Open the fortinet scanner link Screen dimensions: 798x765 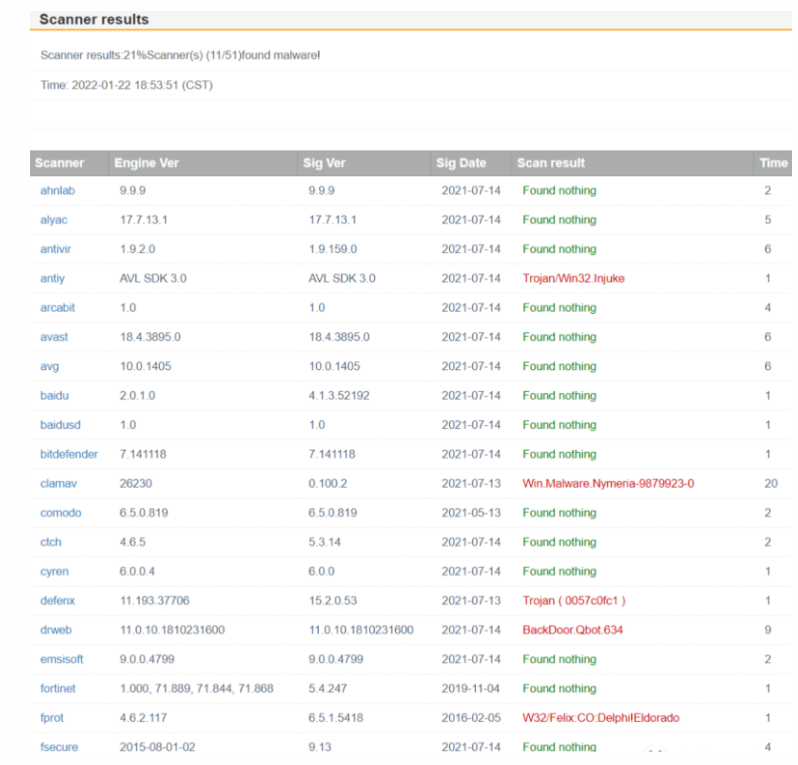point(58,689)
